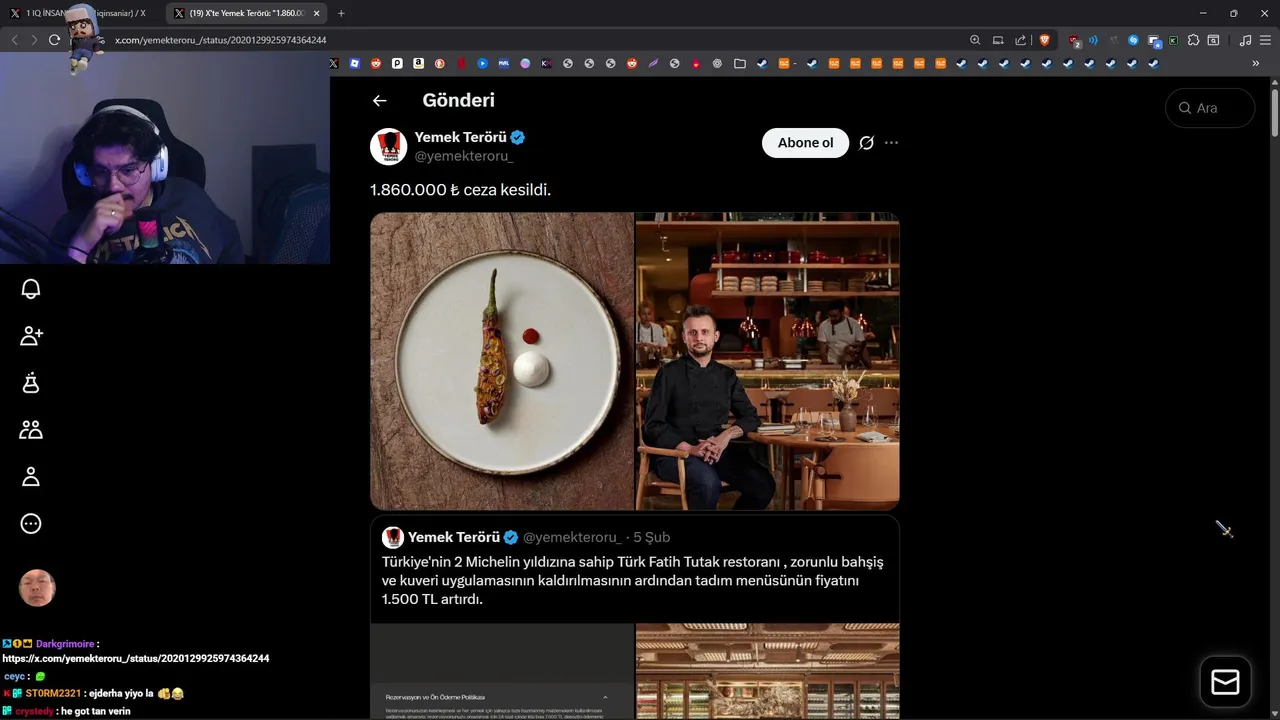Open Yemek Terörü profile avatar in post header
The image size is (1280, 720).
click(388, 146)
